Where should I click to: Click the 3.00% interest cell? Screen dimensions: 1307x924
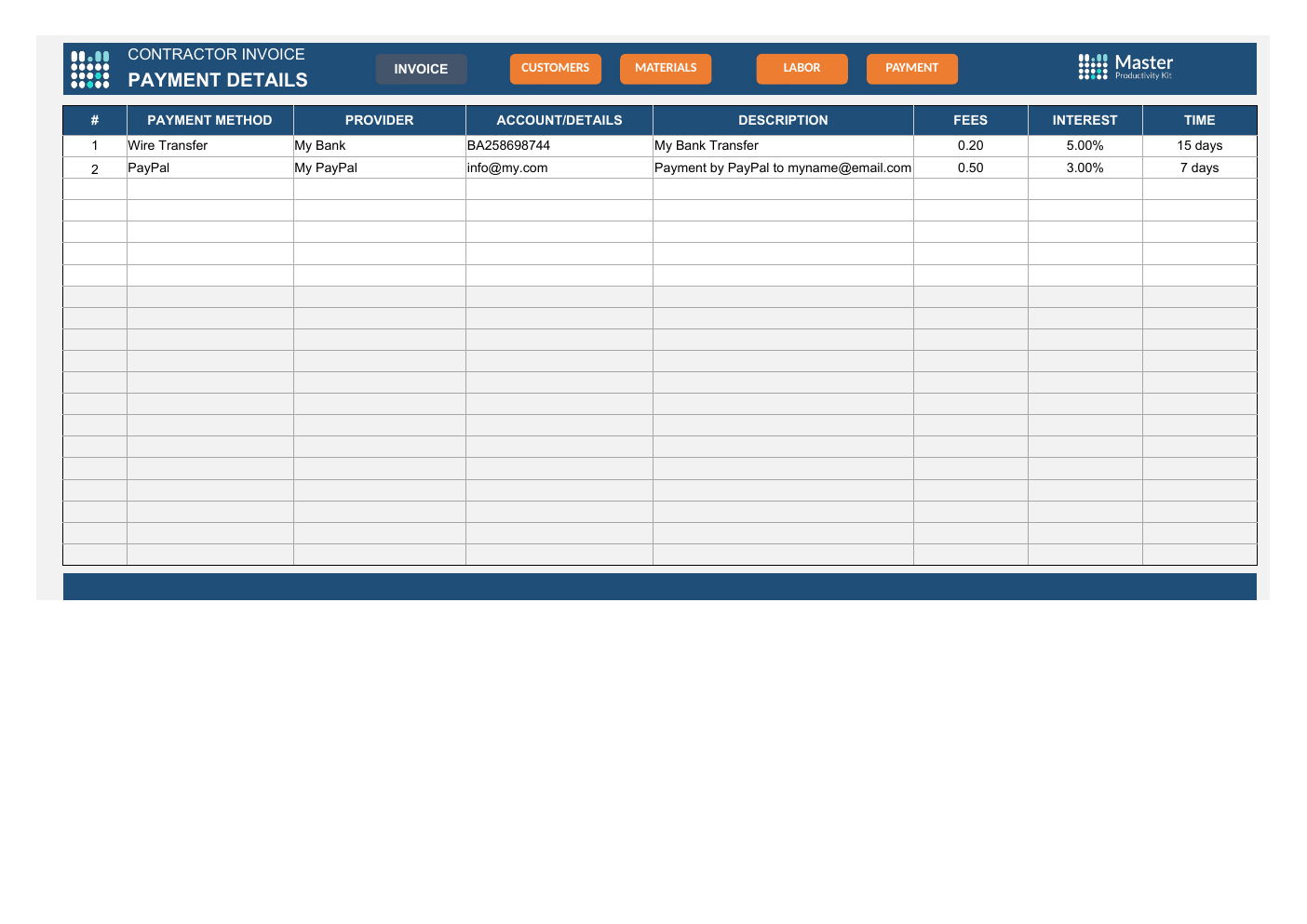[1085, 167]
